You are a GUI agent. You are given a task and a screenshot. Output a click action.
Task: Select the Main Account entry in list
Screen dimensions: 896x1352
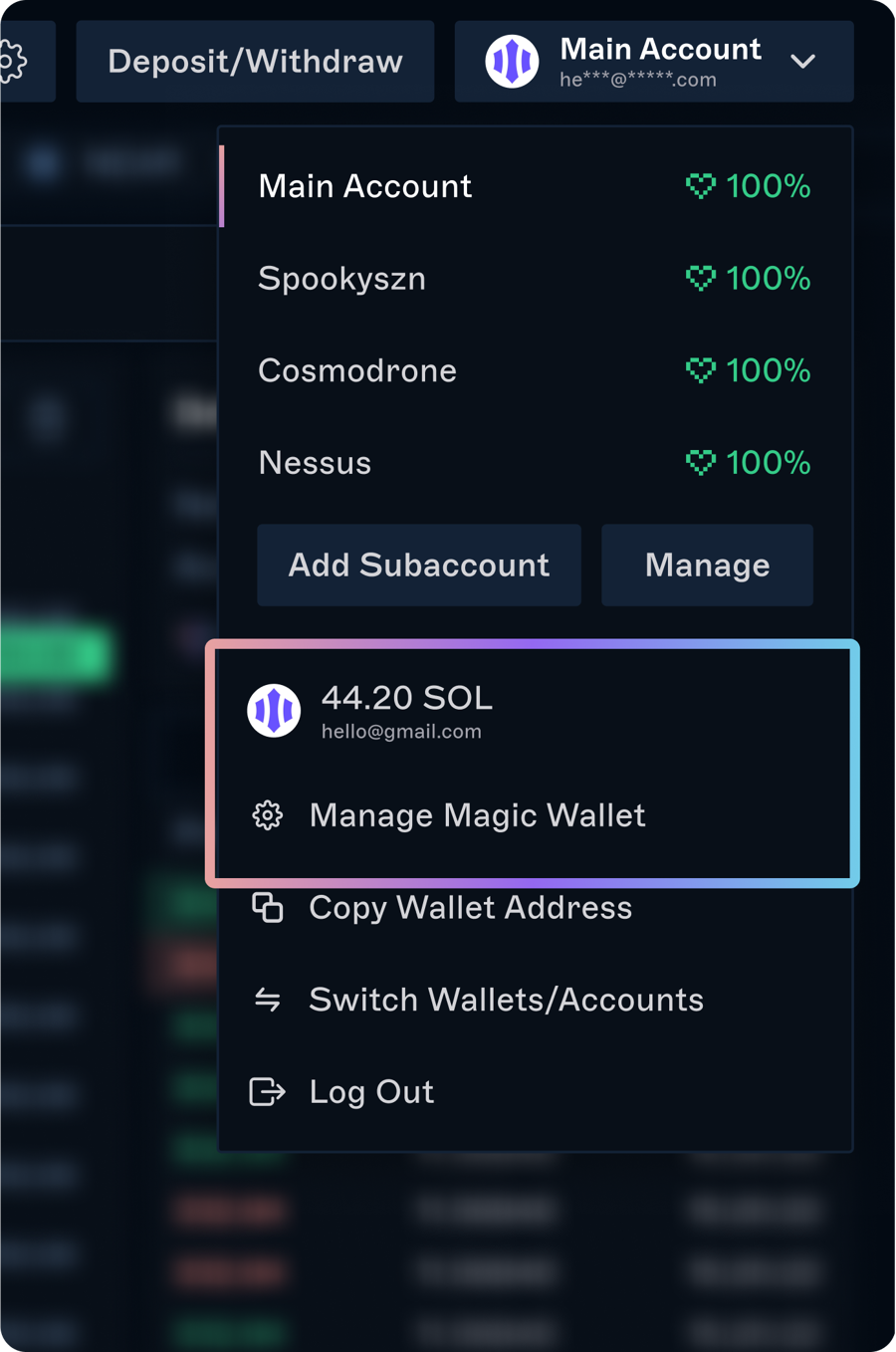(364, 186)
